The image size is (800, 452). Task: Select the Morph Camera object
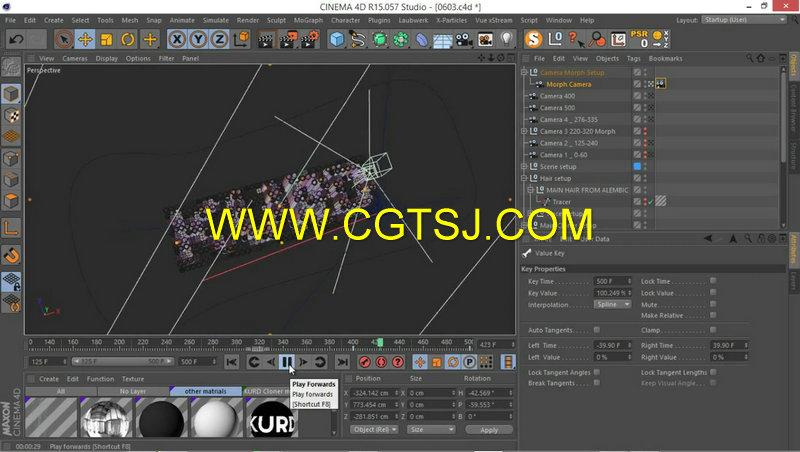(568, 84)
